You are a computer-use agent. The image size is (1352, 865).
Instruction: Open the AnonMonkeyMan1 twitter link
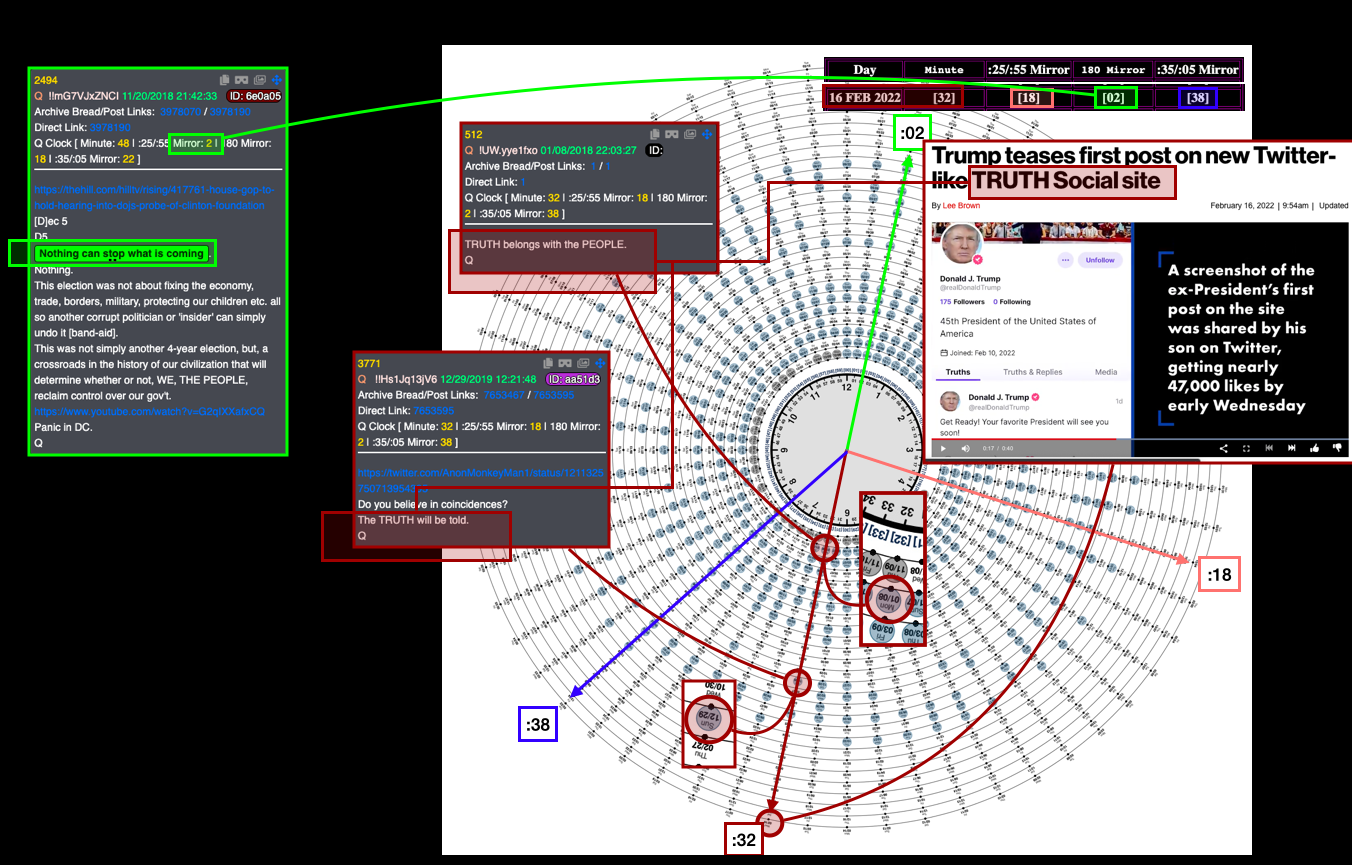(x=480, y=480)
